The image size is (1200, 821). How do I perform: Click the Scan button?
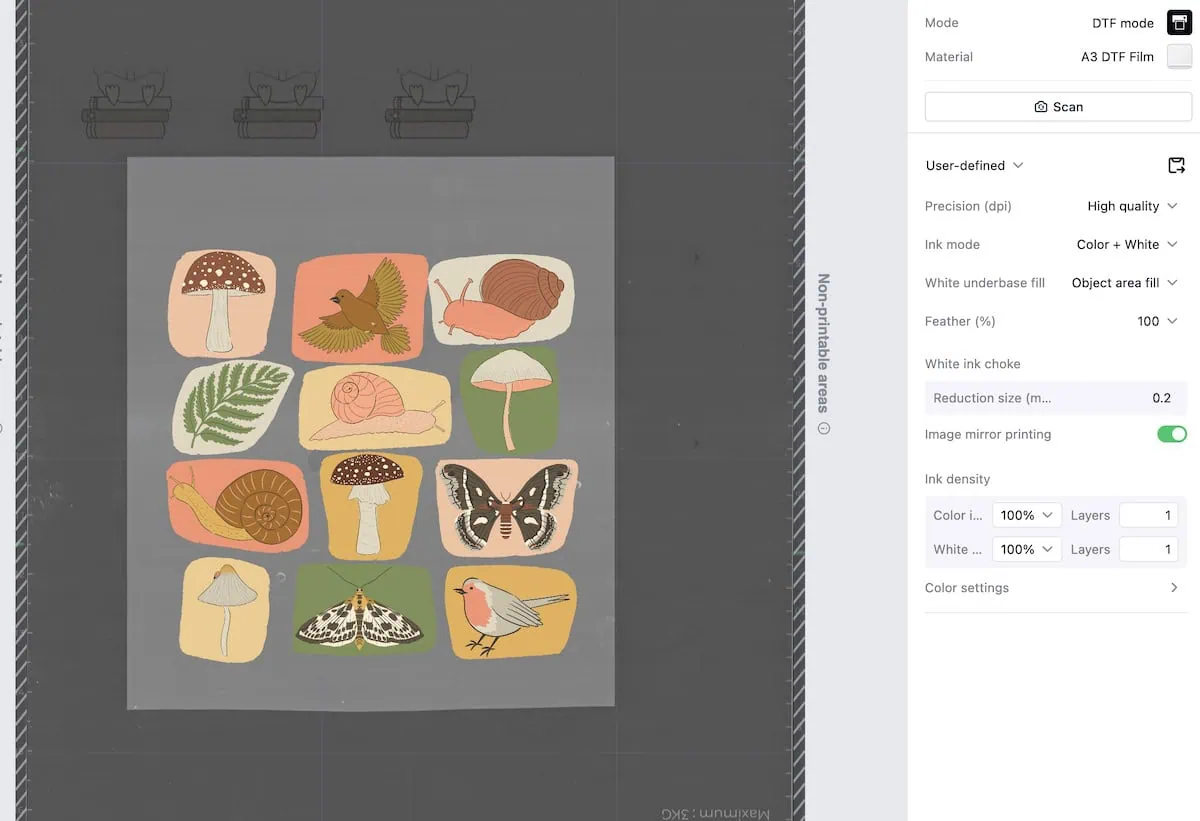click(x=1058, y=107)
